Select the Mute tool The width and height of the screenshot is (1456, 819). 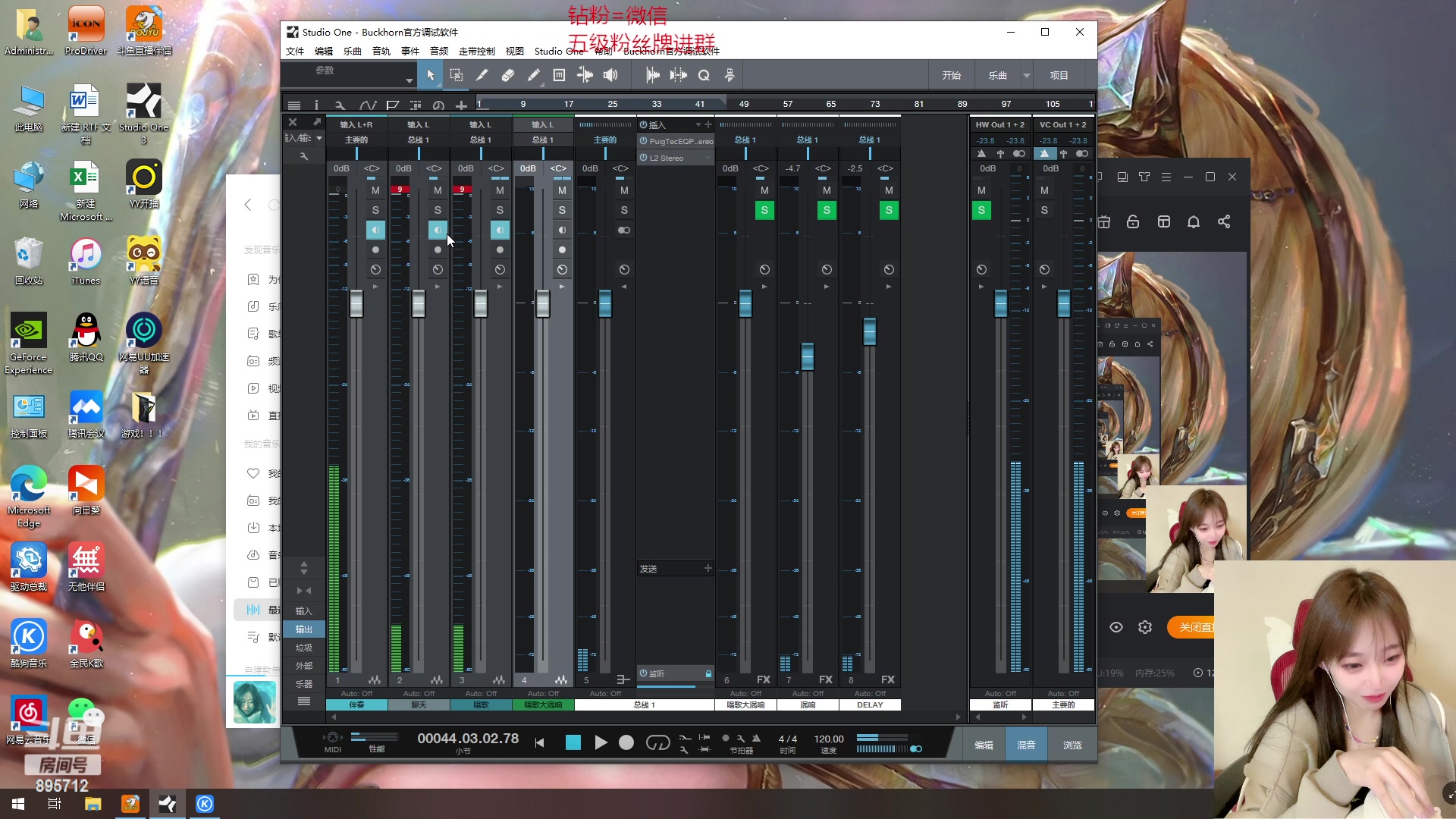tap(559, 75)
